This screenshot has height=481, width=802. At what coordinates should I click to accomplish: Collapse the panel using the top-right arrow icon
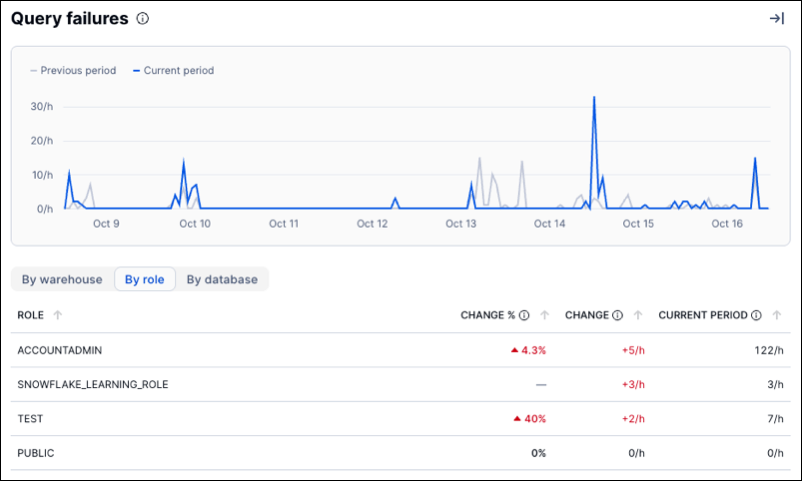[x=776, y=19]
